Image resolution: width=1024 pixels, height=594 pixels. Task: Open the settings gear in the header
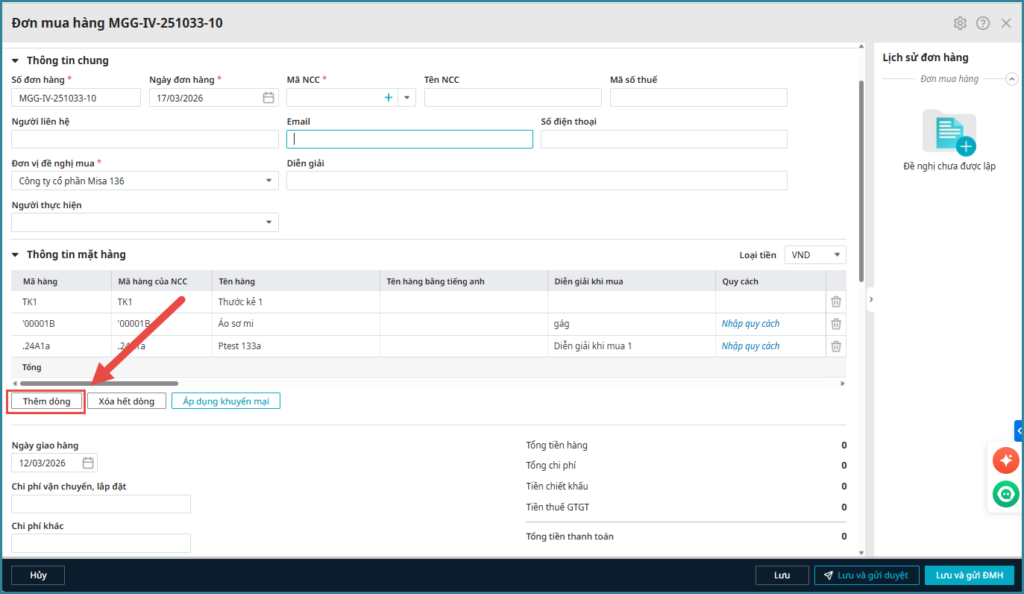click(960, 23)
